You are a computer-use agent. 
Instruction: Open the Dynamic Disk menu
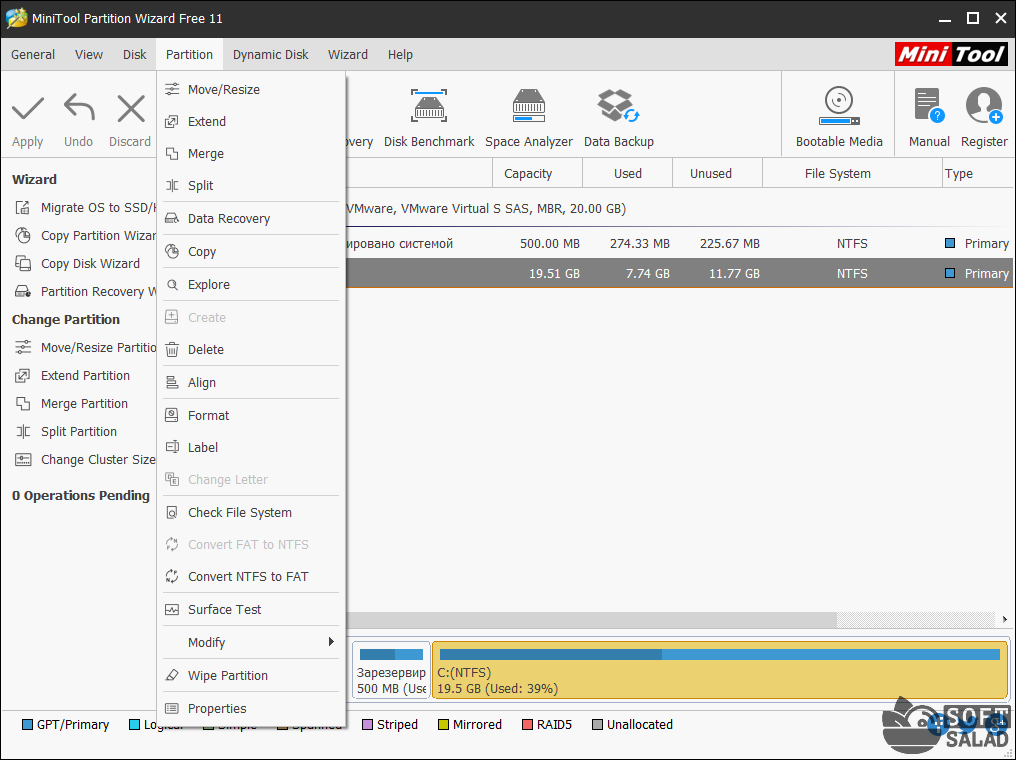(271, 55)
